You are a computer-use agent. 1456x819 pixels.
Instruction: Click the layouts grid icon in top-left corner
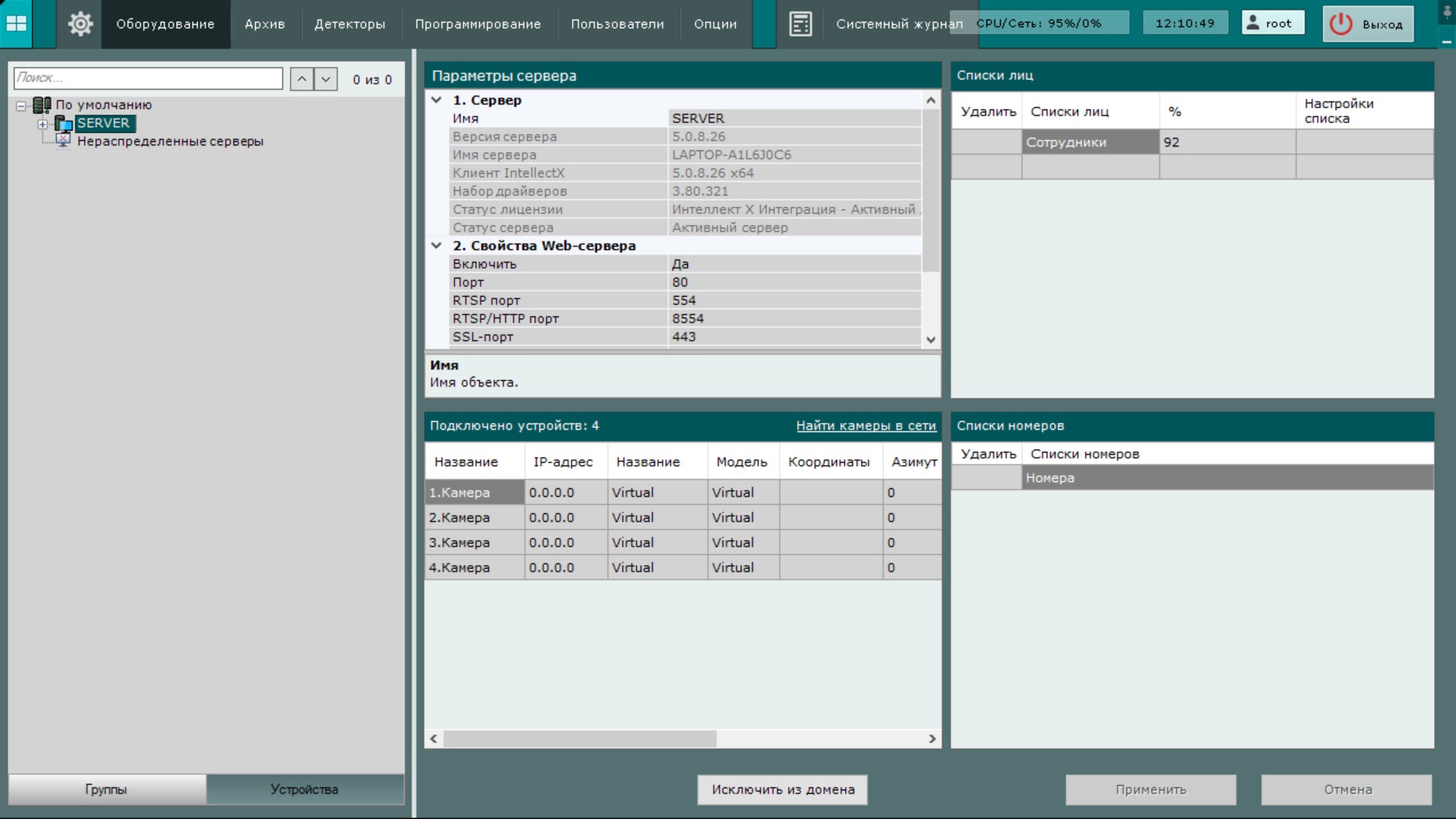pyautogui.click(x=16, y=24)
